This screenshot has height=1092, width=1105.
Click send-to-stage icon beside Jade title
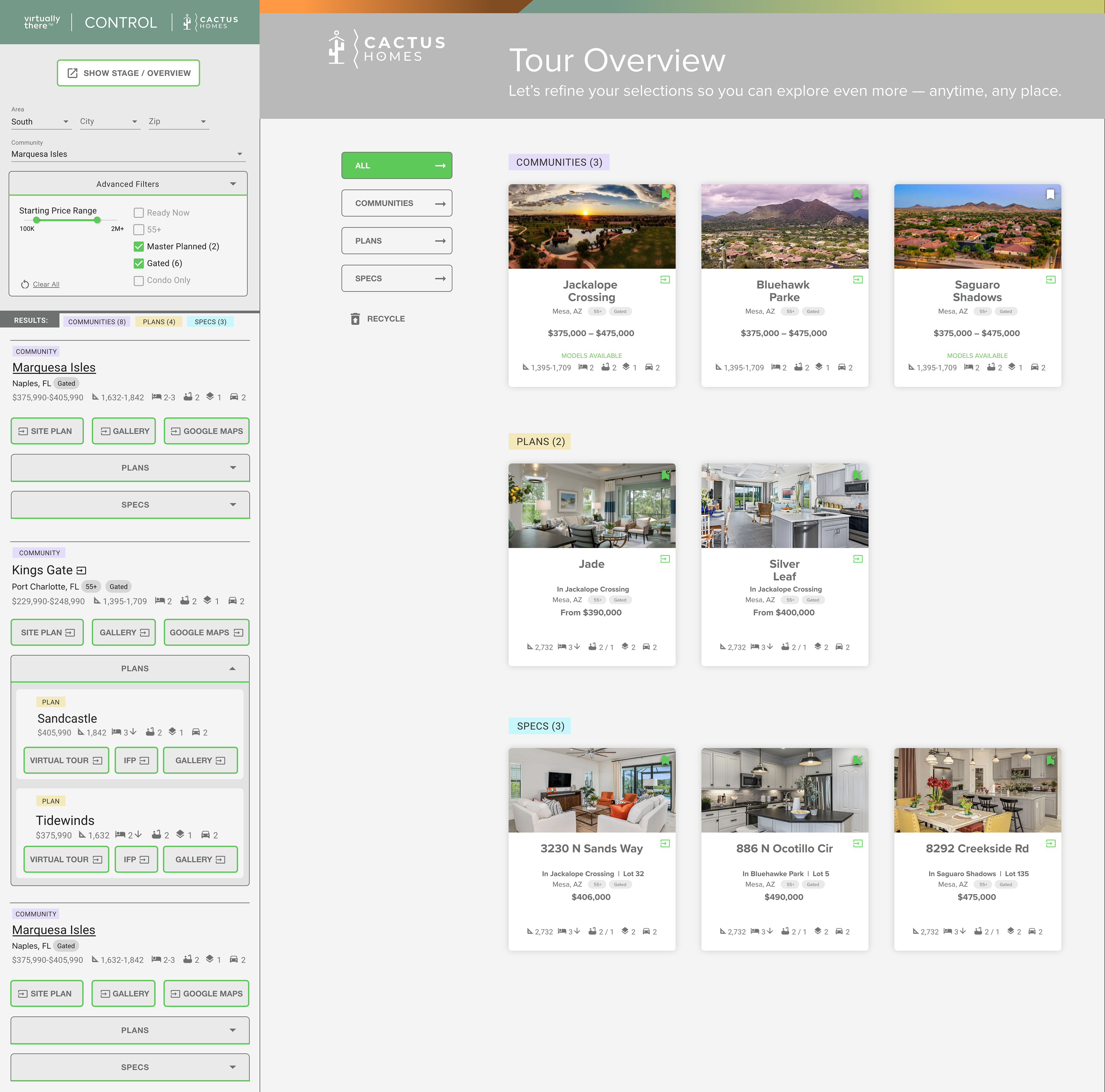point(665,559)
